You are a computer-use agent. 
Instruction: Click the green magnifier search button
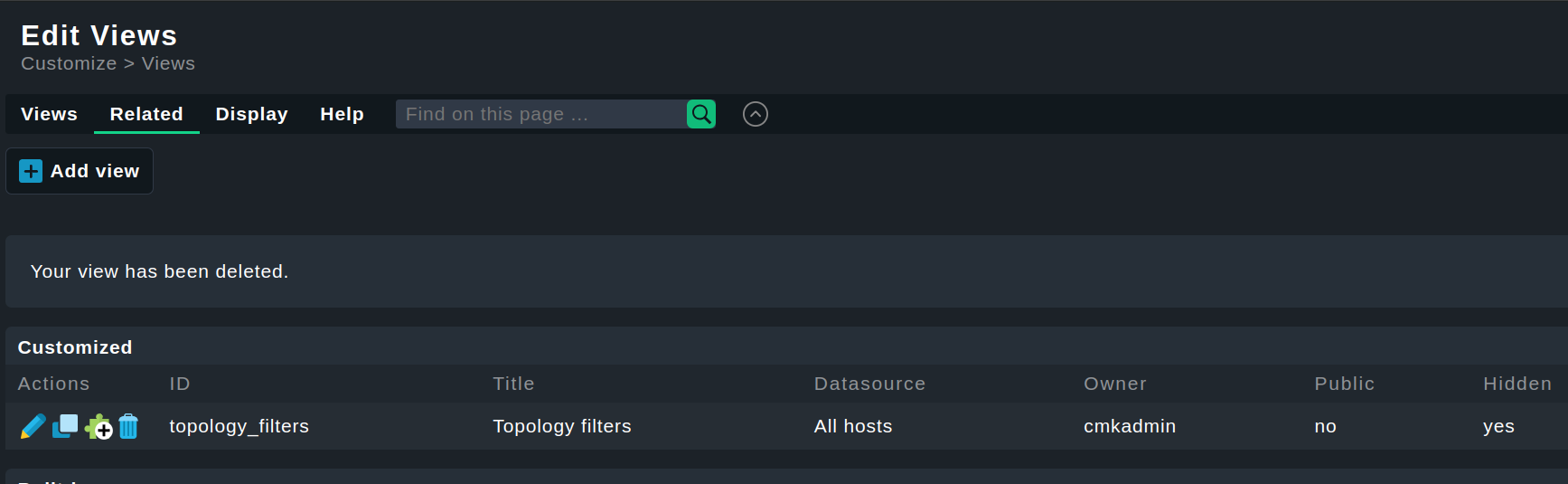[700, 114]
